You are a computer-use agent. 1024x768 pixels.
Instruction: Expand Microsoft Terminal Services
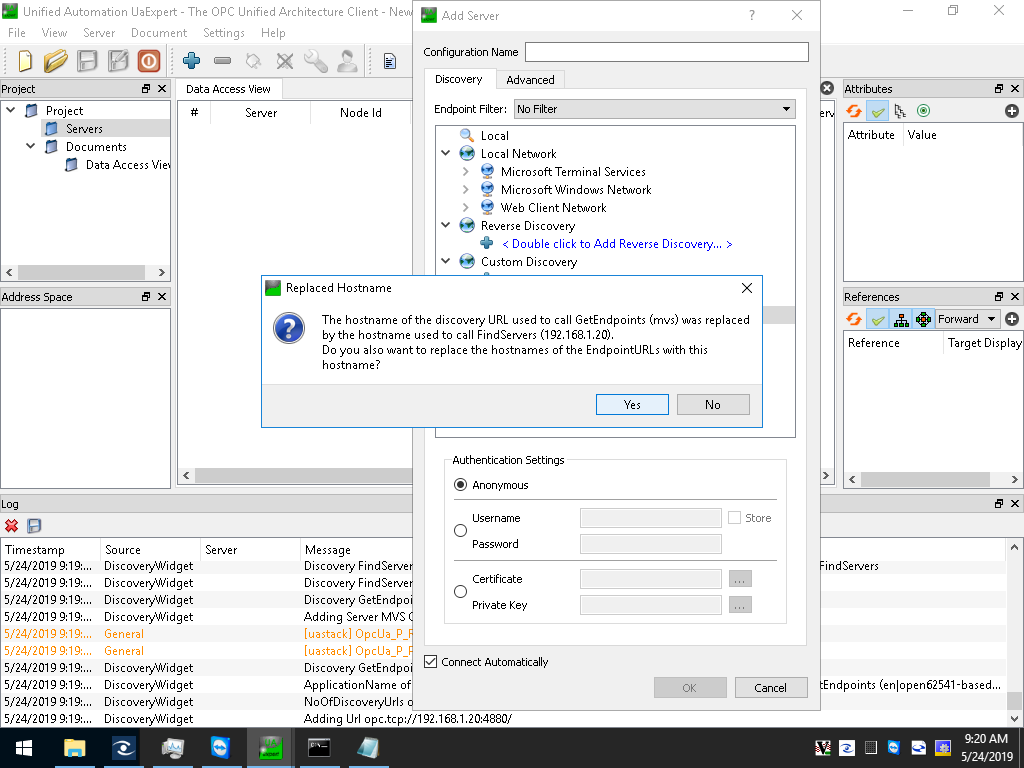coord(465,171)
